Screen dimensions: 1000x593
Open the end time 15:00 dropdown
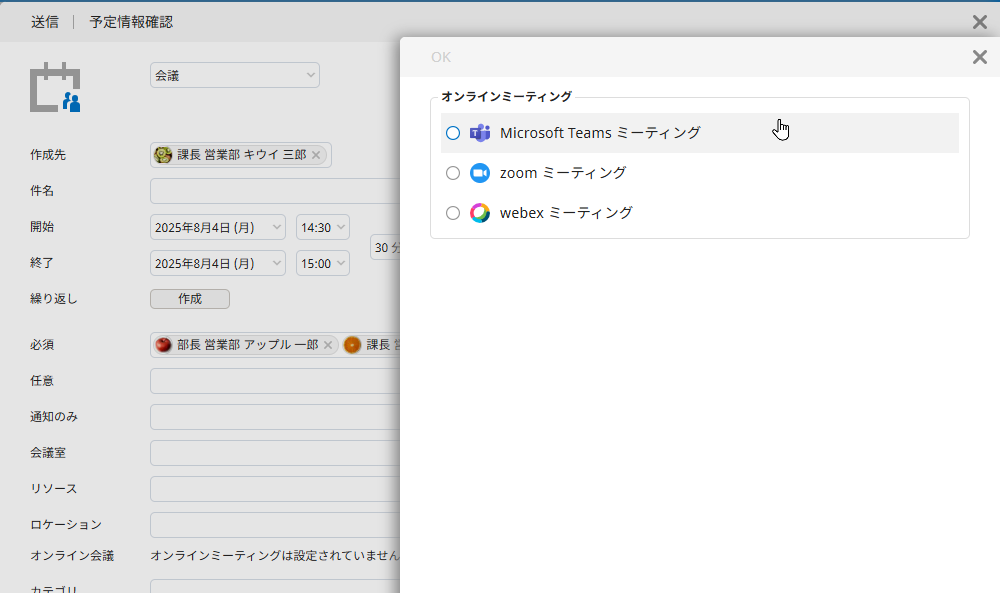tap(323, 263)
